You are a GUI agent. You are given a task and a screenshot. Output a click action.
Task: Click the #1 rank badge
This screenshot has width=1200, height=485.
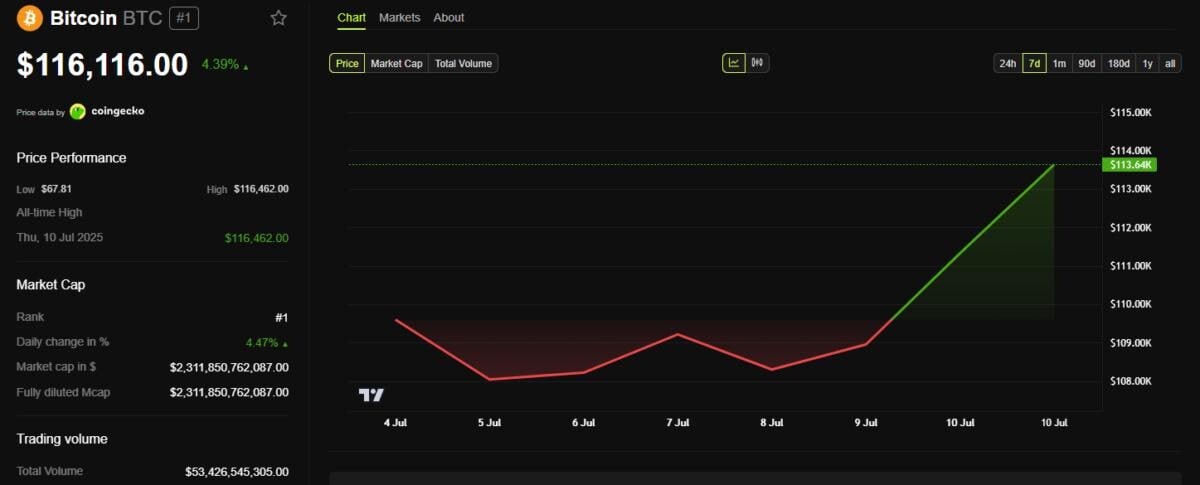click(x=183, y=18)
